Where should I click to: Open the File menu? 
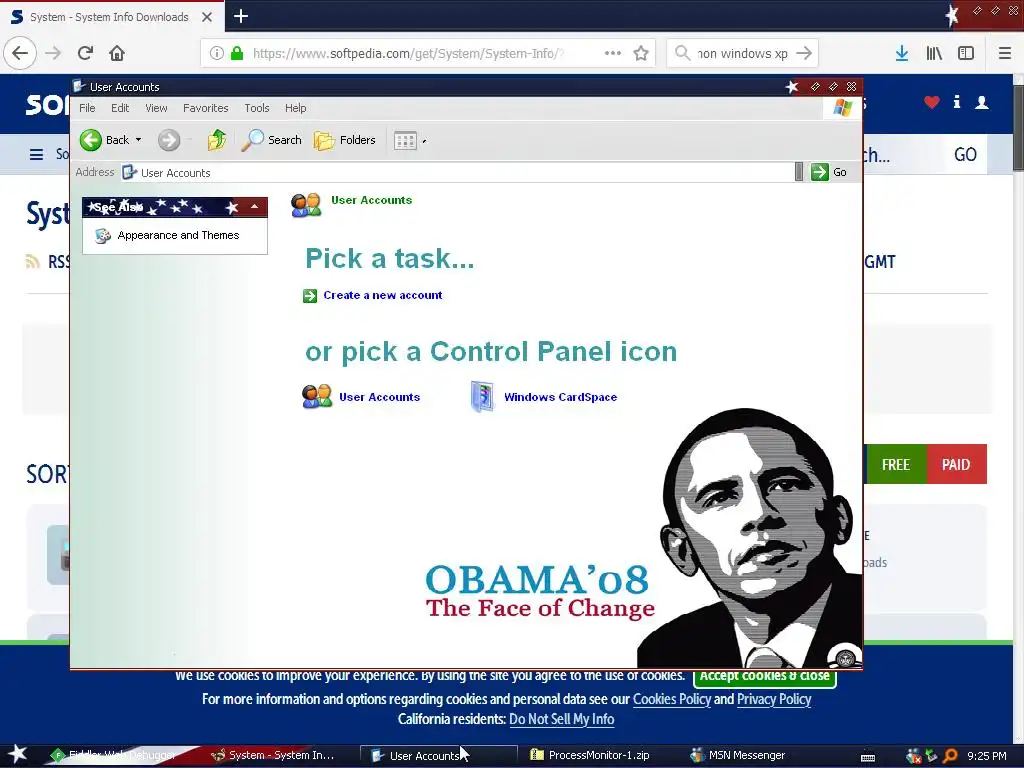click(87, 108)
